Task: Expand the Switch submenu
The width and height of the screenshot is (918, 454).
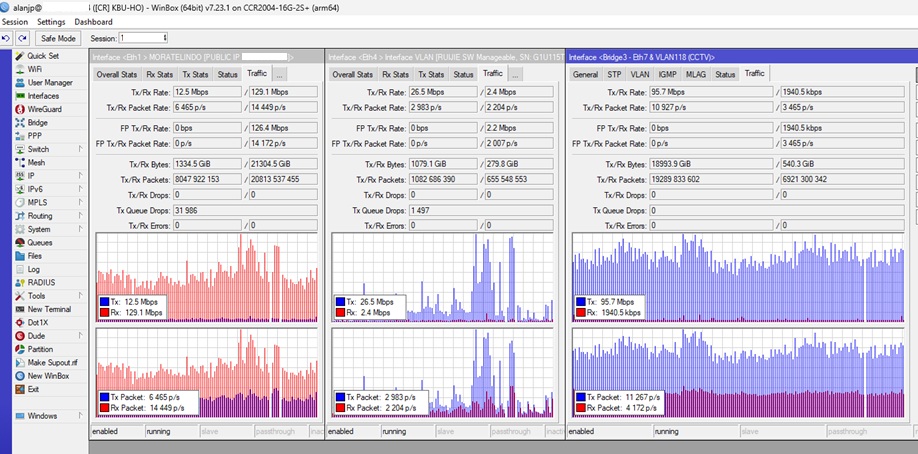Action: point(81,149)
